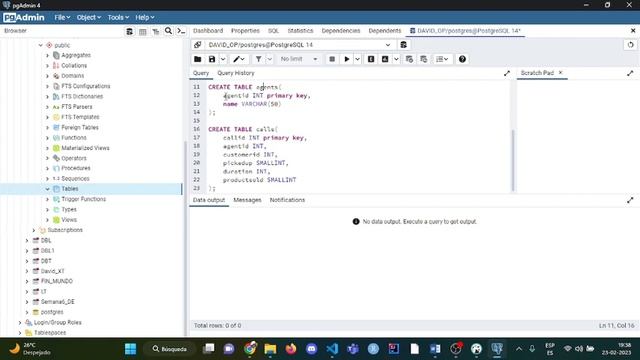Launch the PSQL tool terminal icon

point(181,31)
